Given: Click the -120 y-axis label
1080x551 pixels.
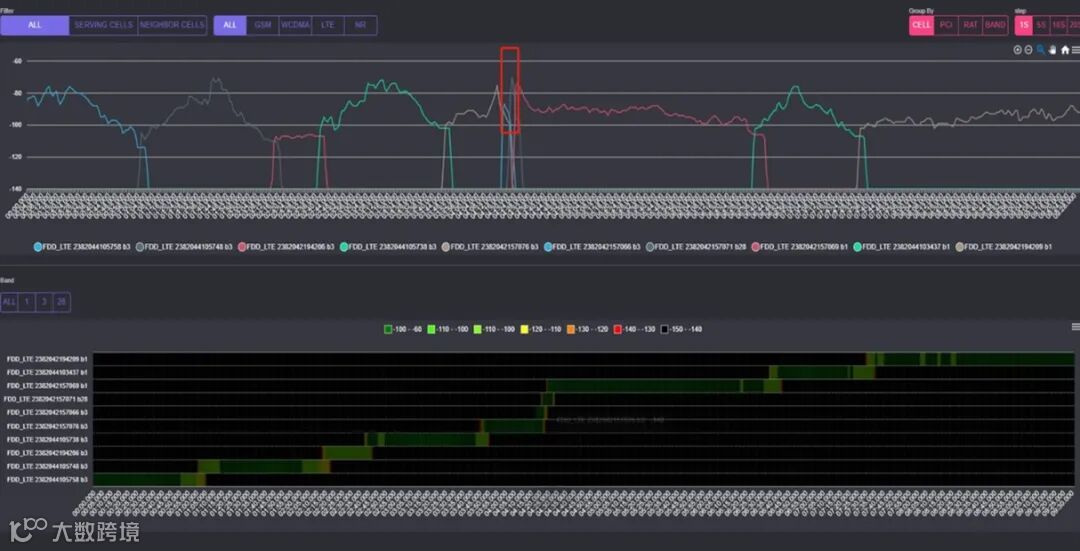Looking at the screenshot, I should pos(17,157).
